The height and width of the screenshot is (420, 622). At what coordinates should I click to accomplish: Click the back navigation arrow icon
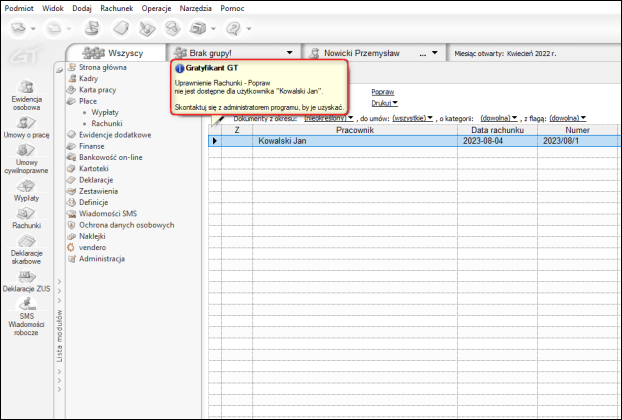click(18, 29)
